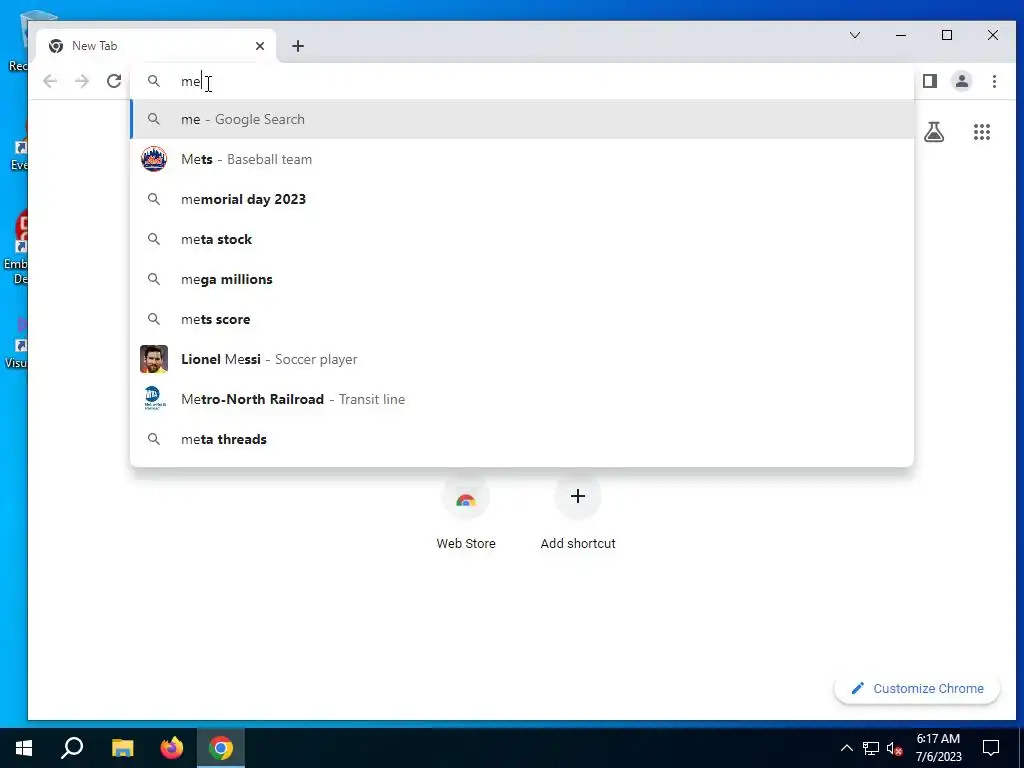Image resolution: width=1024 pixels, height=768 pixels.
Task: Open the Windows Start menu
Action: 24,748
